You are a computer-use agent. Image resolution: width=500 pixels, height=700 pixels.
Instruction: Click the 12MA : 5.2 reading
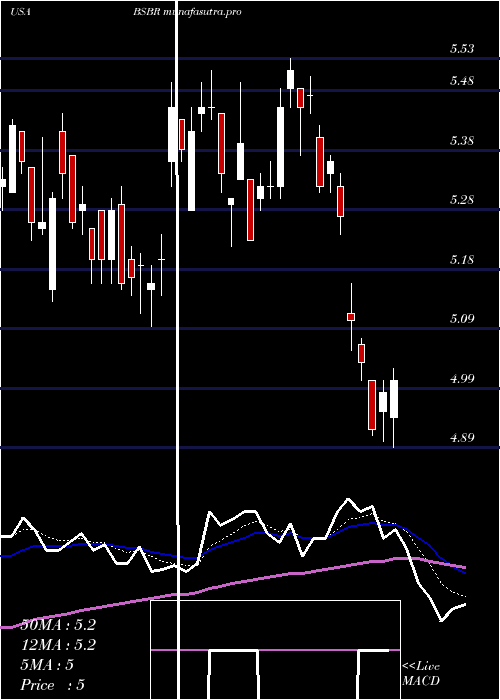(58, 645)
